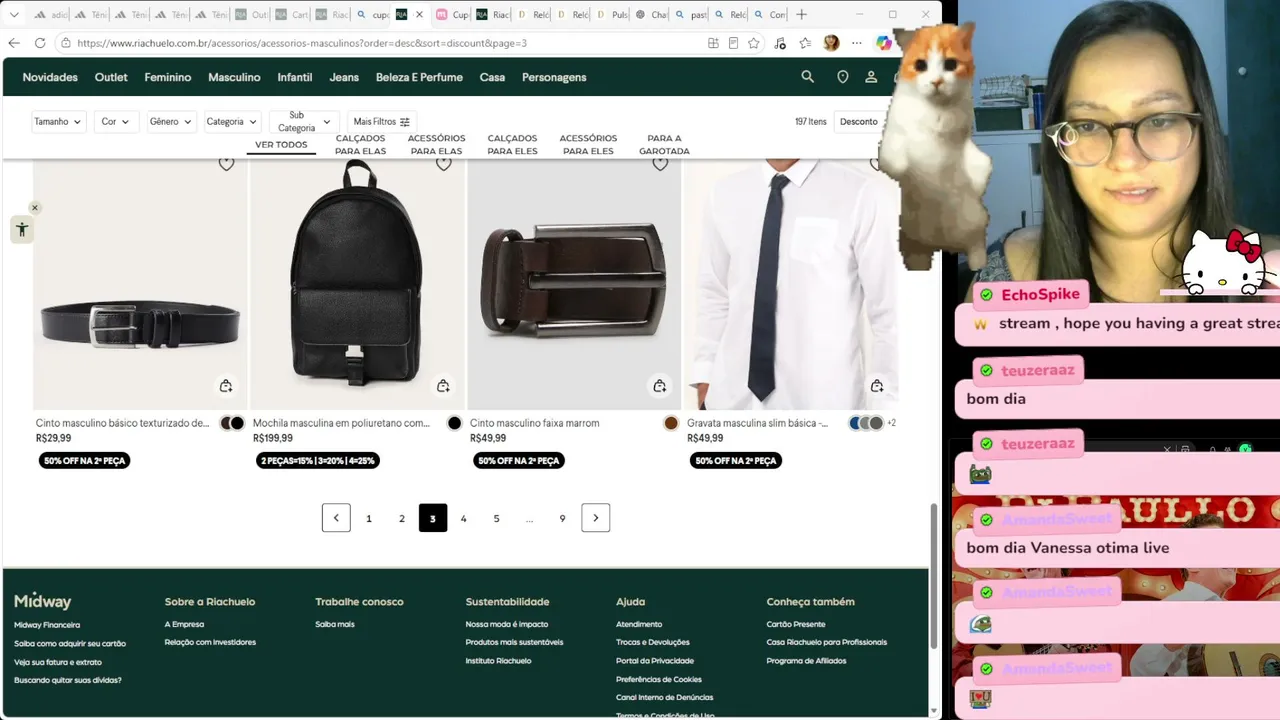Viewport: 1280px width, 720px height.
Task: Close the accessibility widget with the X
Action: point(35,208)
